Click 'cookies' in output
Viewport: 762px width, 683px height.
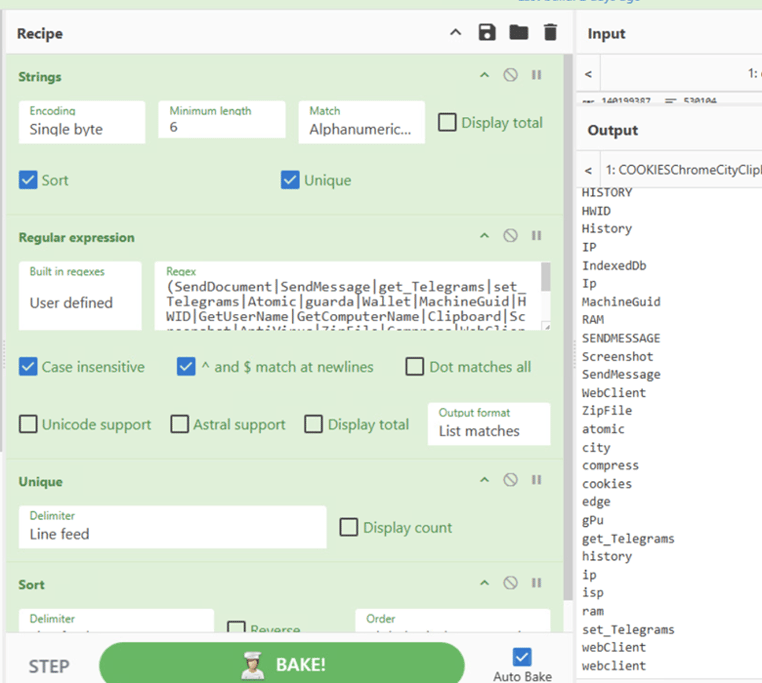click(x=607, y=484)
